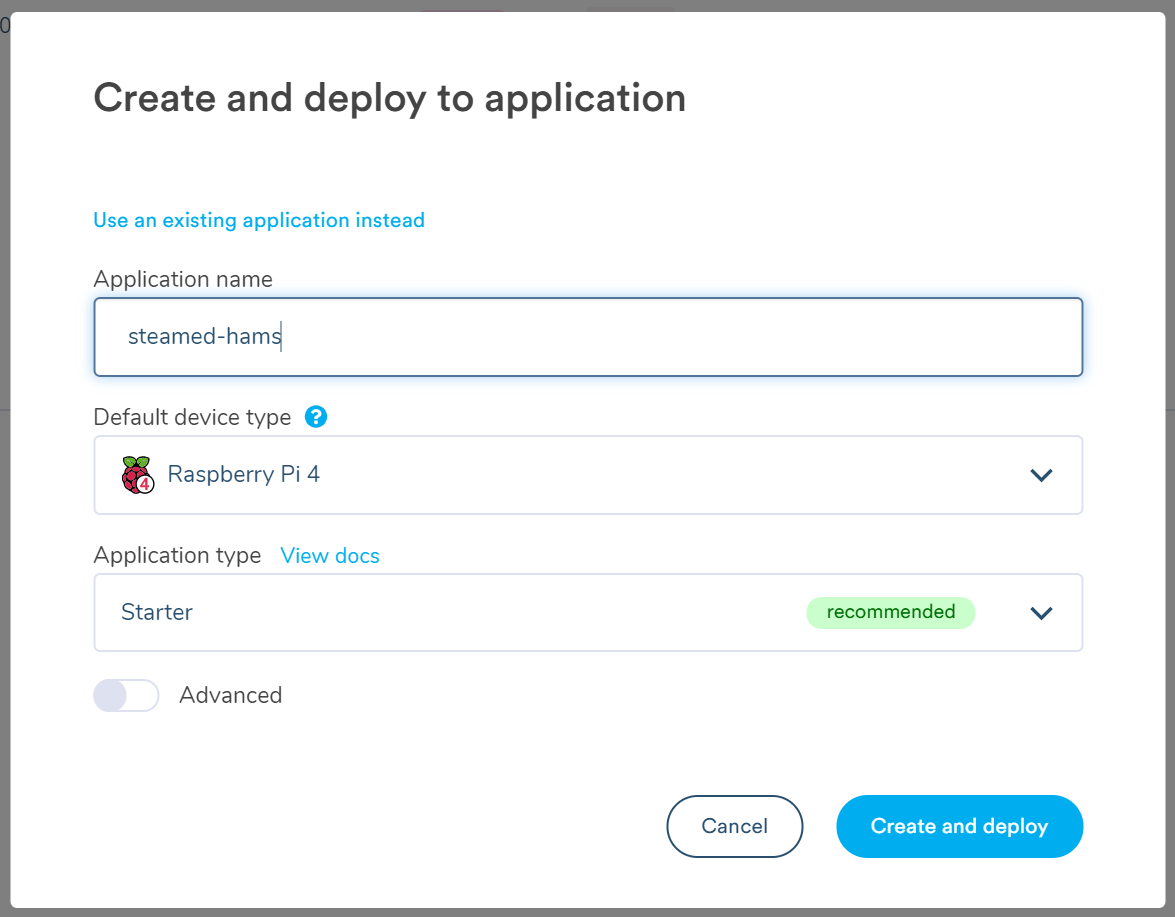Click the Create and deploy to application heading

pyautogui.click(x=389, y=97)
